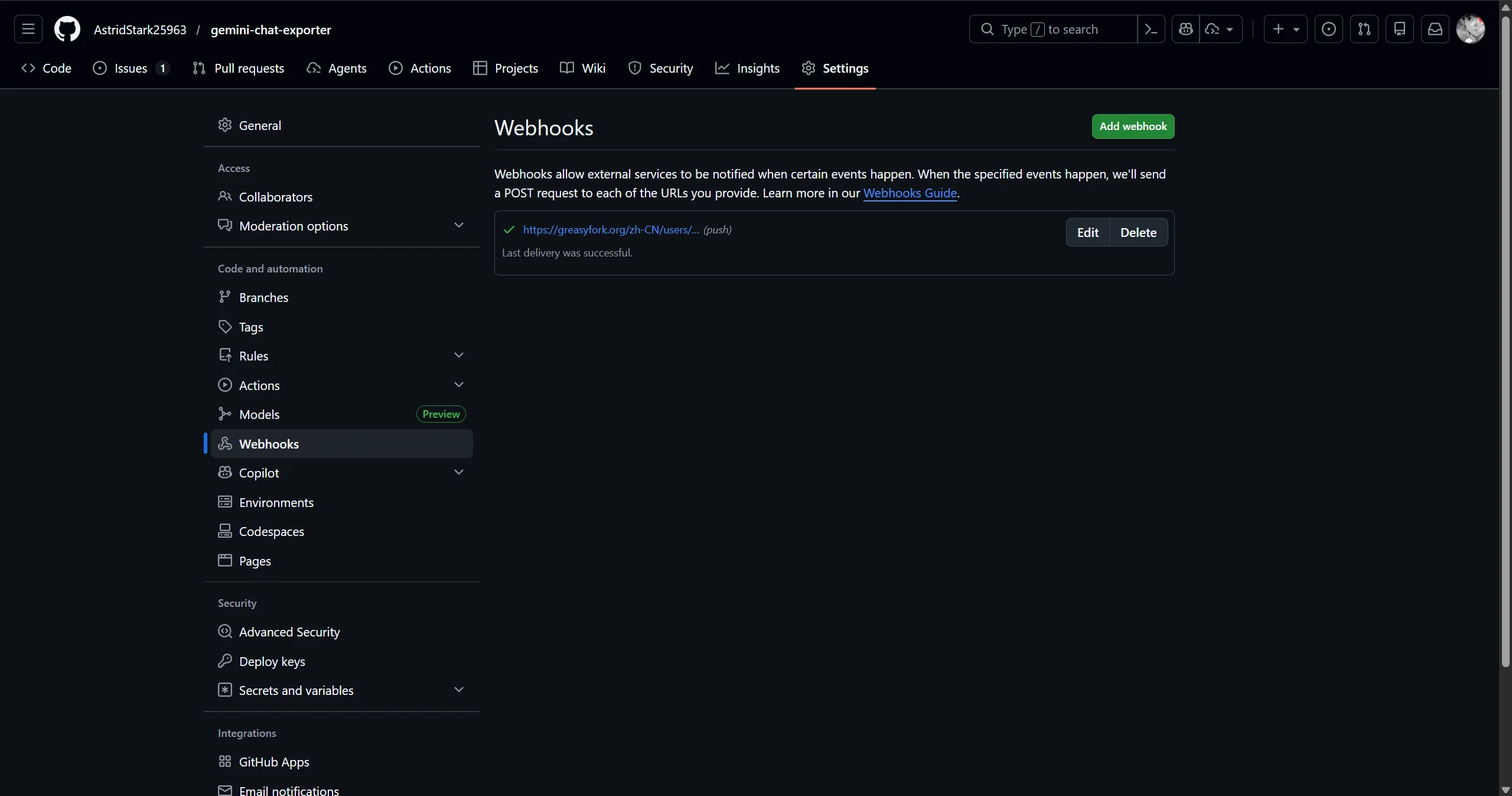Switch to the Code tab
Screen dimensions: 1512x796
pos(47,68)
